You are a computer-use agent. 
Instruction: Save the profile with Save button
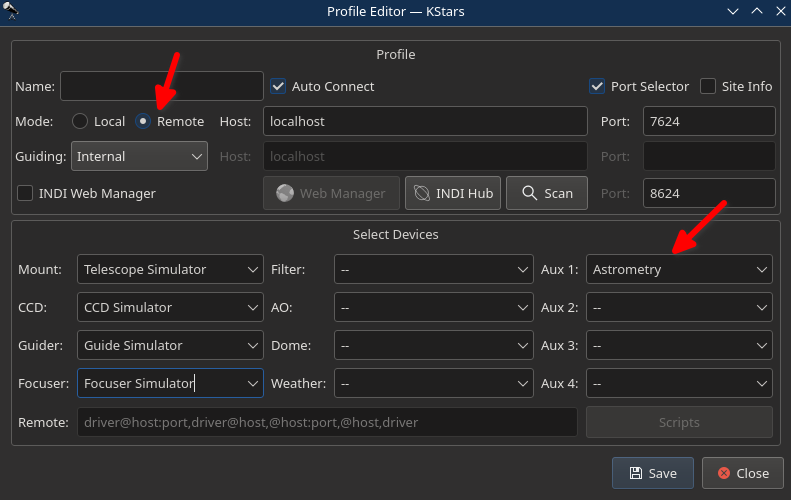(x=653, y=473)
